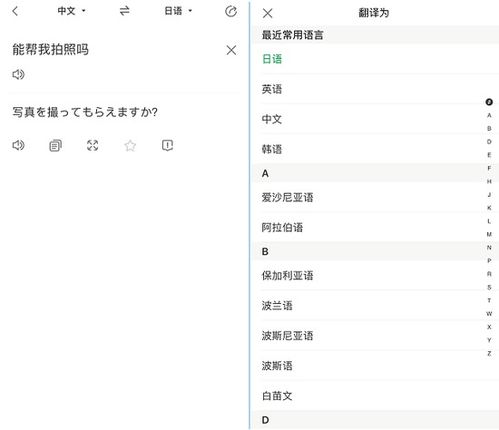Jump to letter Z in the index
The image size is (499, 430).
[x=489, y=353]
